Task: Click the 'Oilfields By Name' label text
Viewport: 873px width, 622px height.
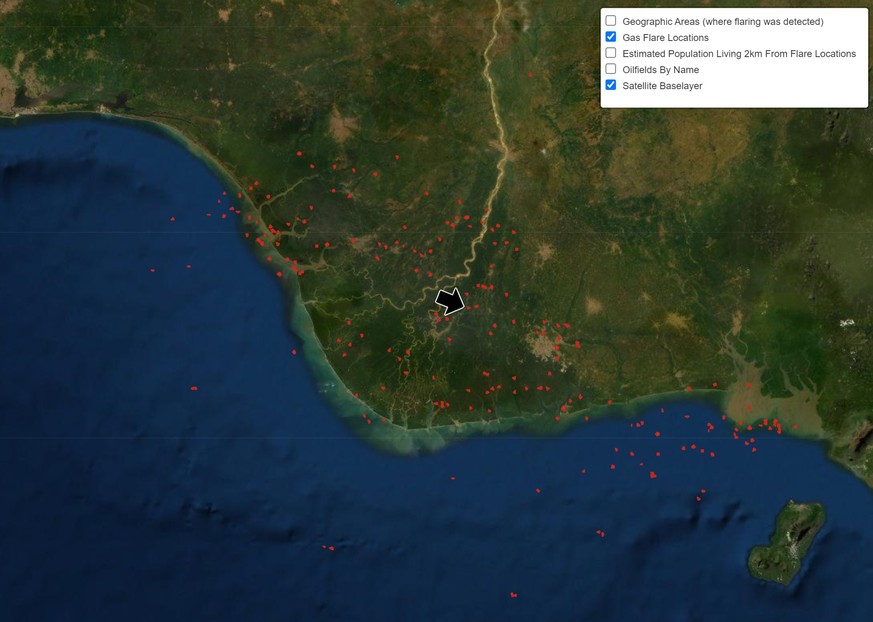Action: (660, 70)
